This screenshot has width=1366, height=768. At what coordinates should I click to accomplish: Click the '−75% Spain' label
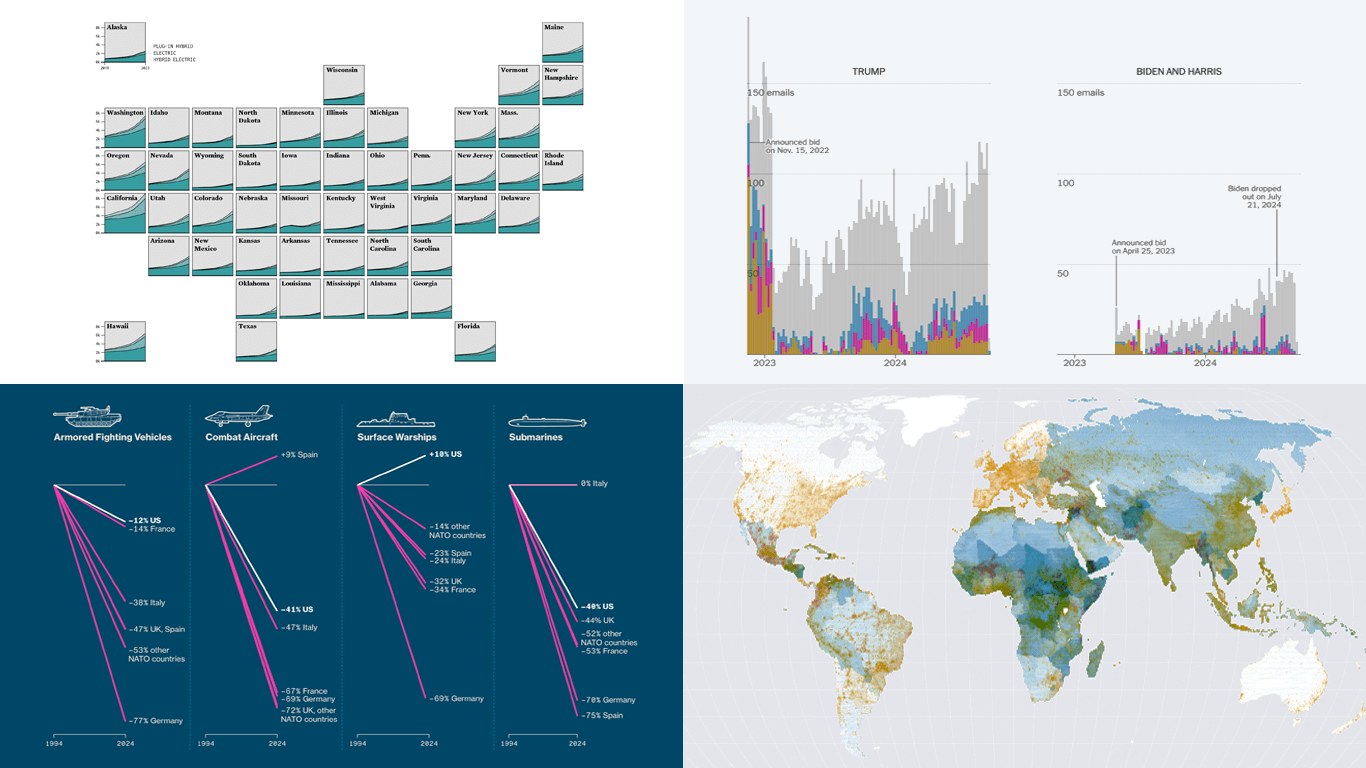(x=604, y=715)
